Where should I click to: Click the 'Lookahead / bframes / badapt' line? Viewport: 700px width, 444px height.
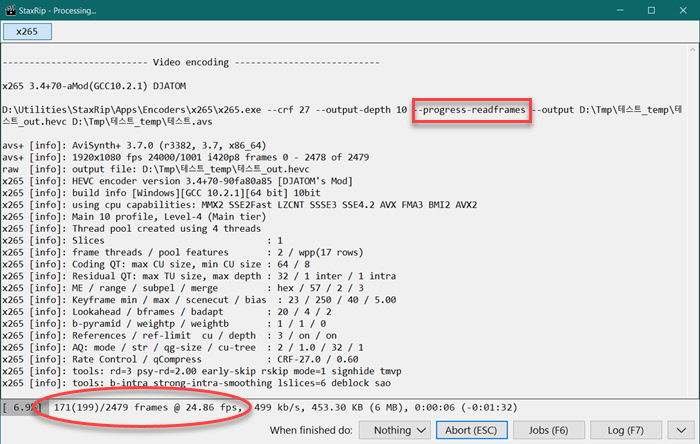(167, 312)
